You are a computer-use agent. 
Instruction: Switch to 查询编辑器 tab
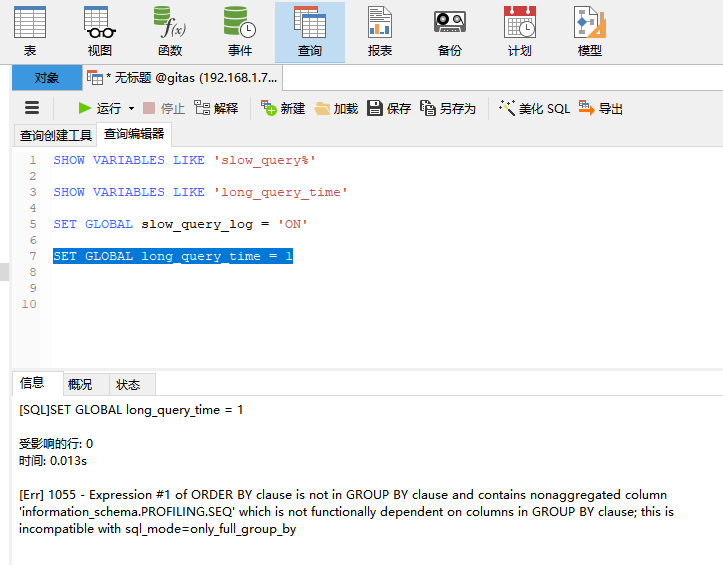click(x=134, y=134)
